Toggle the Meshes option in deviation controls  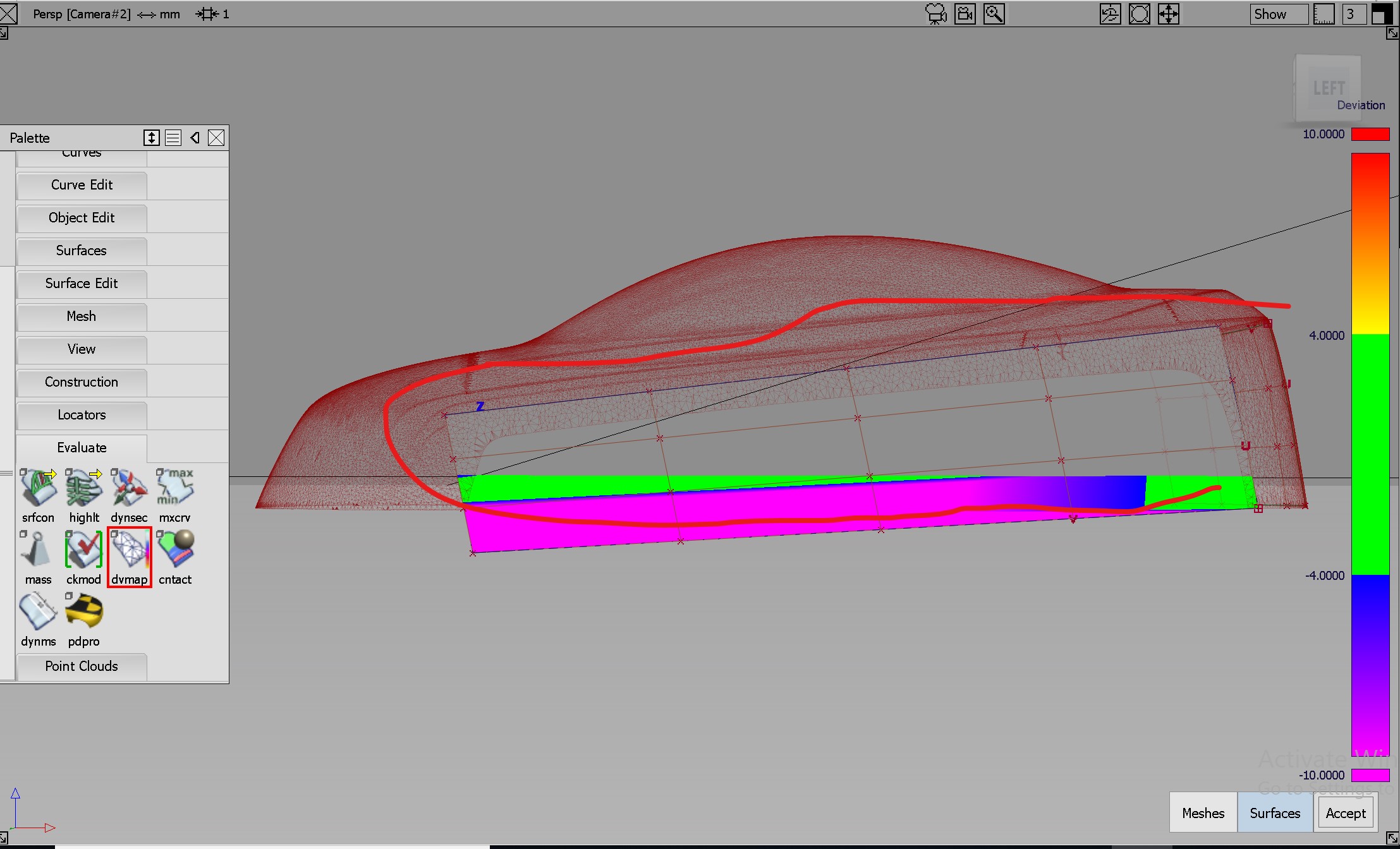coord(1203,812)
